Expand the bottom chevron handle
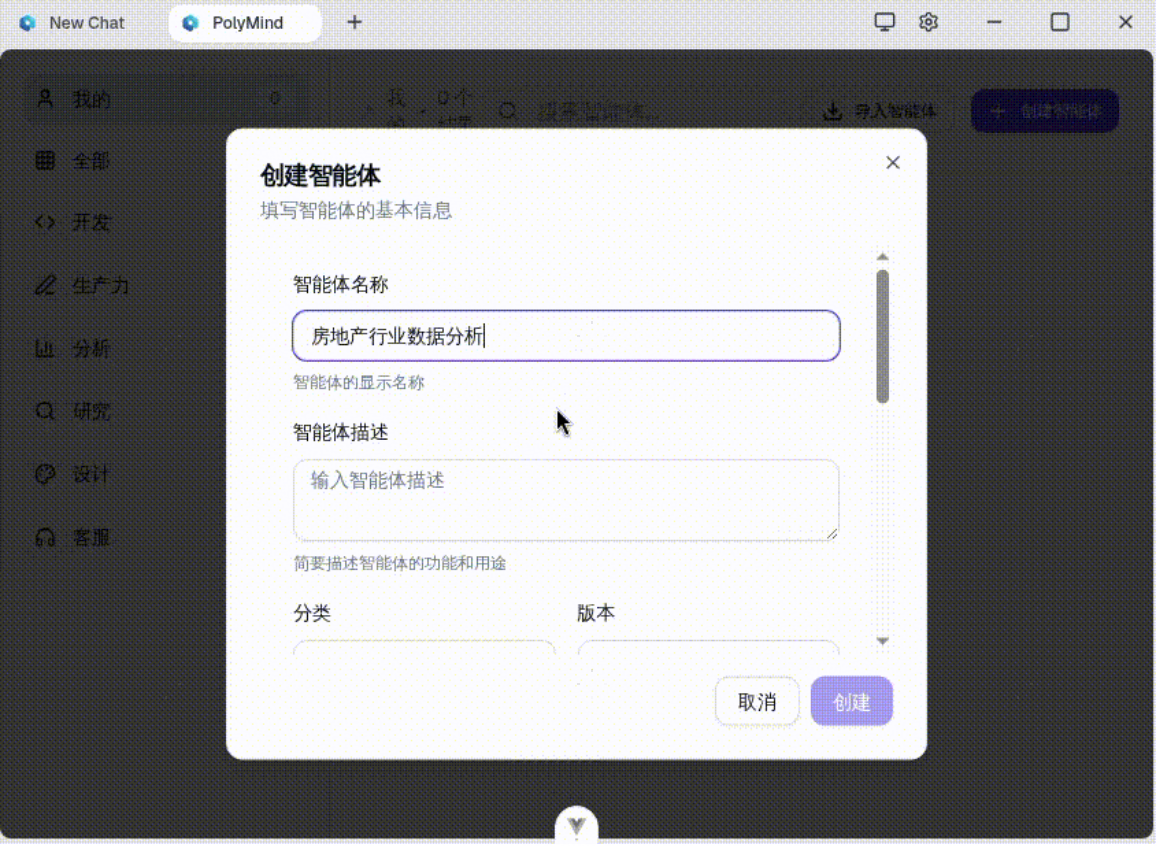The height and width of the screenshot is (846, 1157). coord(577,826)
